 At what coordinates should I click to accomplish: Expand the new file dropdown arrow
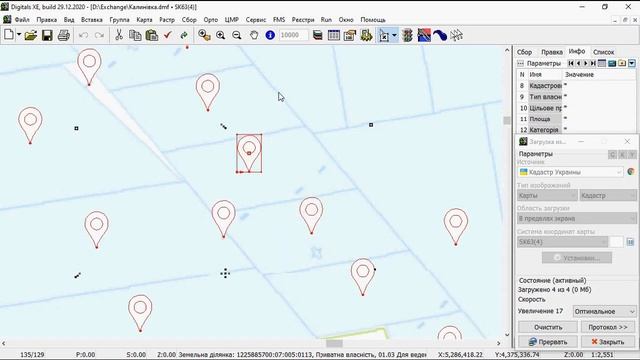19,36
